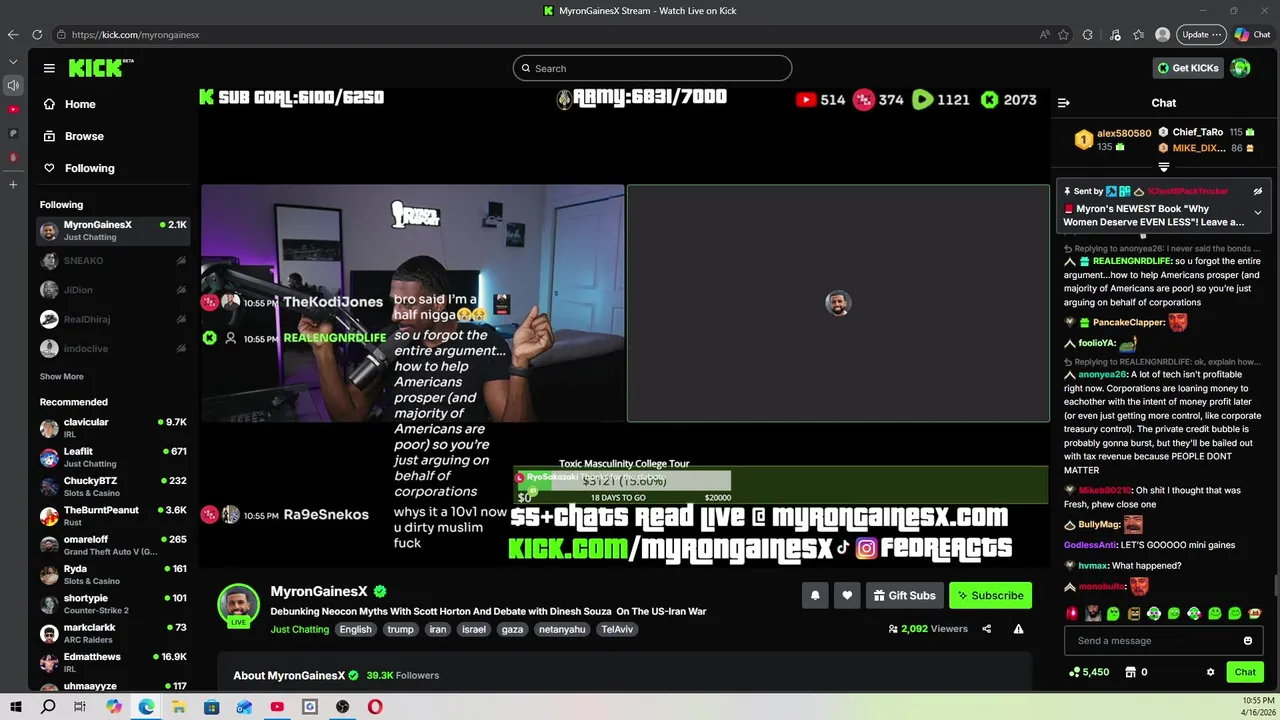
Task: Open the user profile avatar menu
Action: [x=1241, y=68]
